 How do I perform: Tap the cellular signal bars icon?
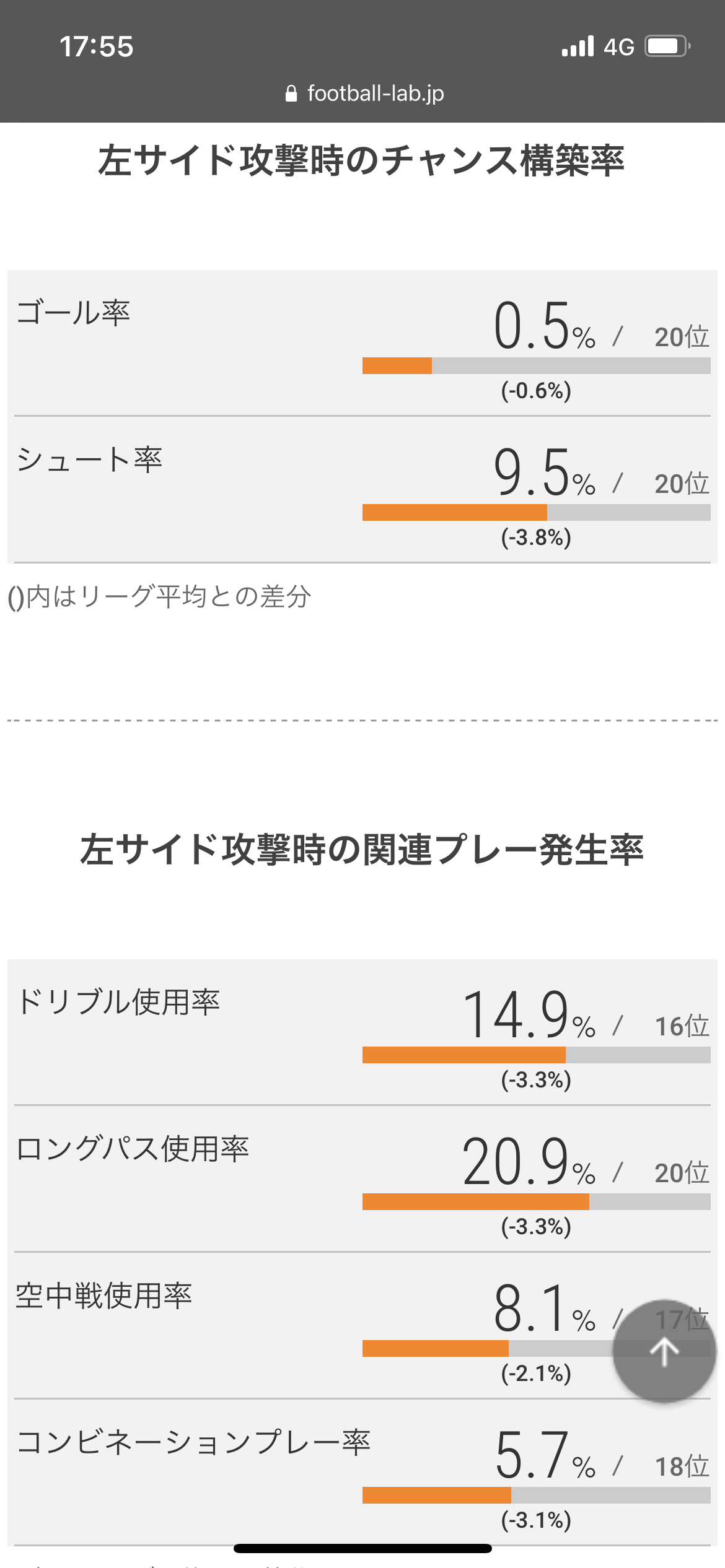pos(578,46)
